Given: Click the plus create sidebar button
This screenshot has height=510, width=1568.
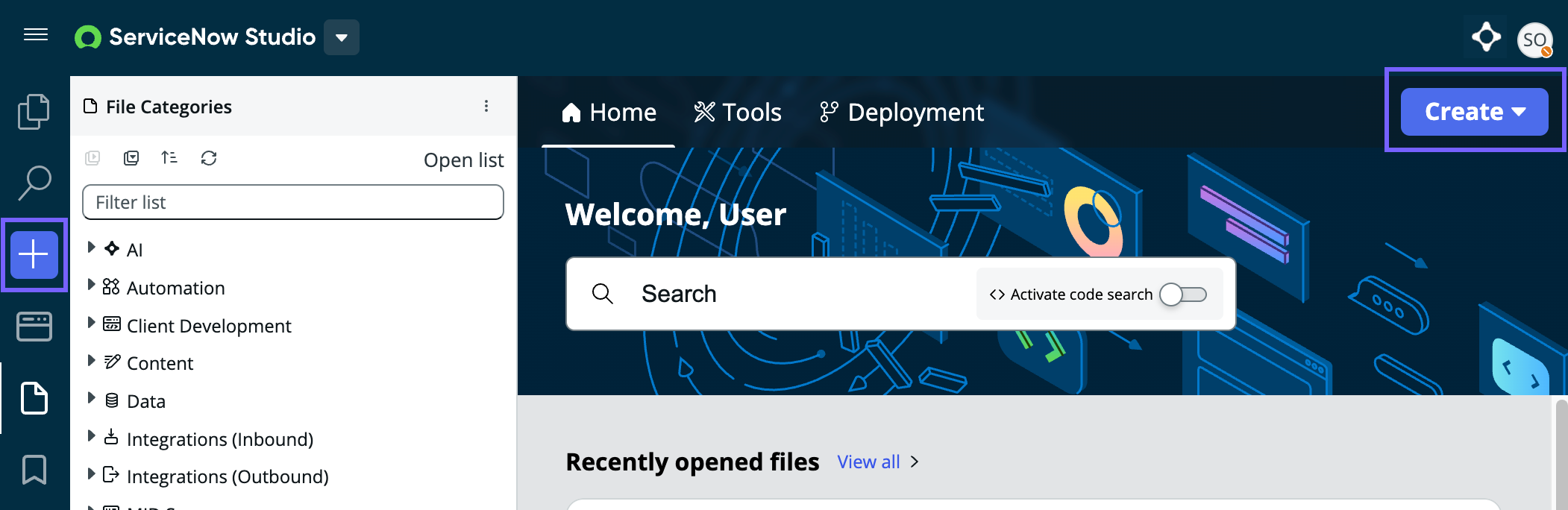Looking at the screenshot, I should click(34, 255).
